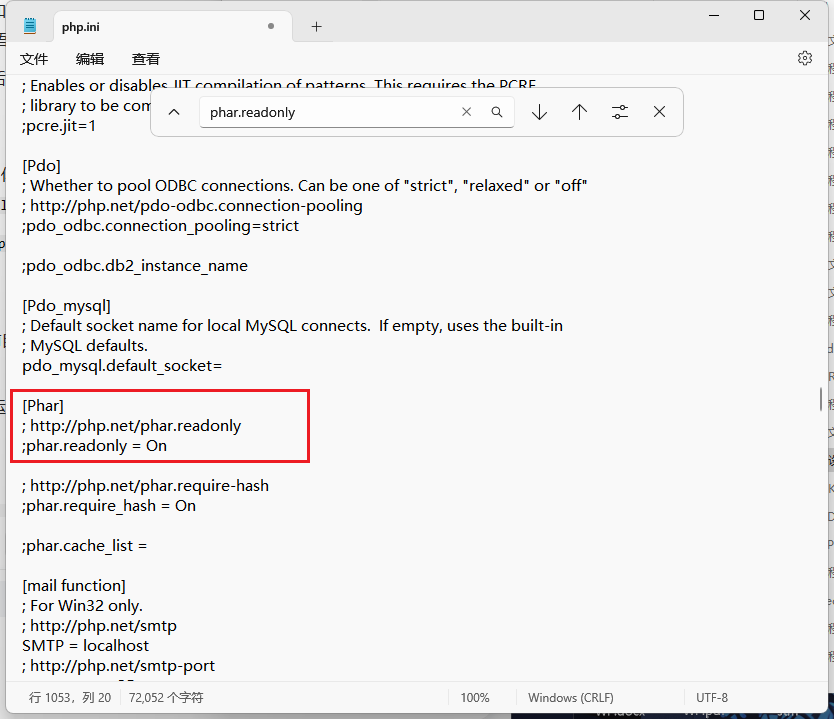Close the find bar

[x=659, y=112]
